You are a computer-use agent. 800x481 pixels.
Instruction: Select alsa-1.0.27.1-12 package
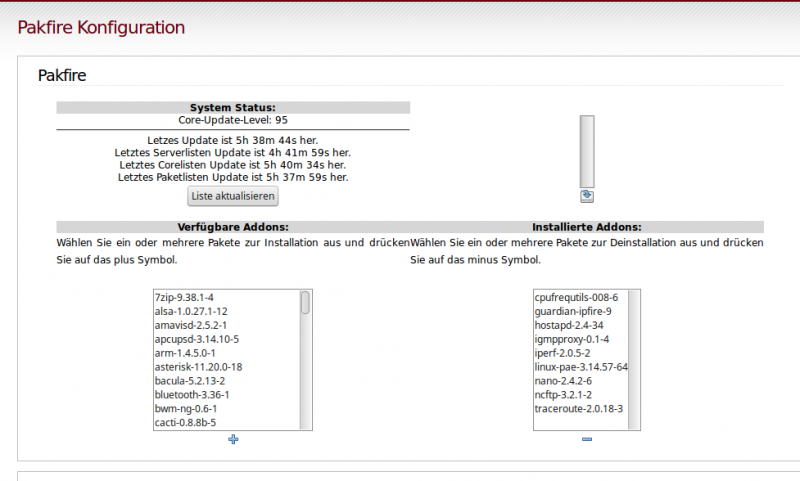click(x=227, y=311)
